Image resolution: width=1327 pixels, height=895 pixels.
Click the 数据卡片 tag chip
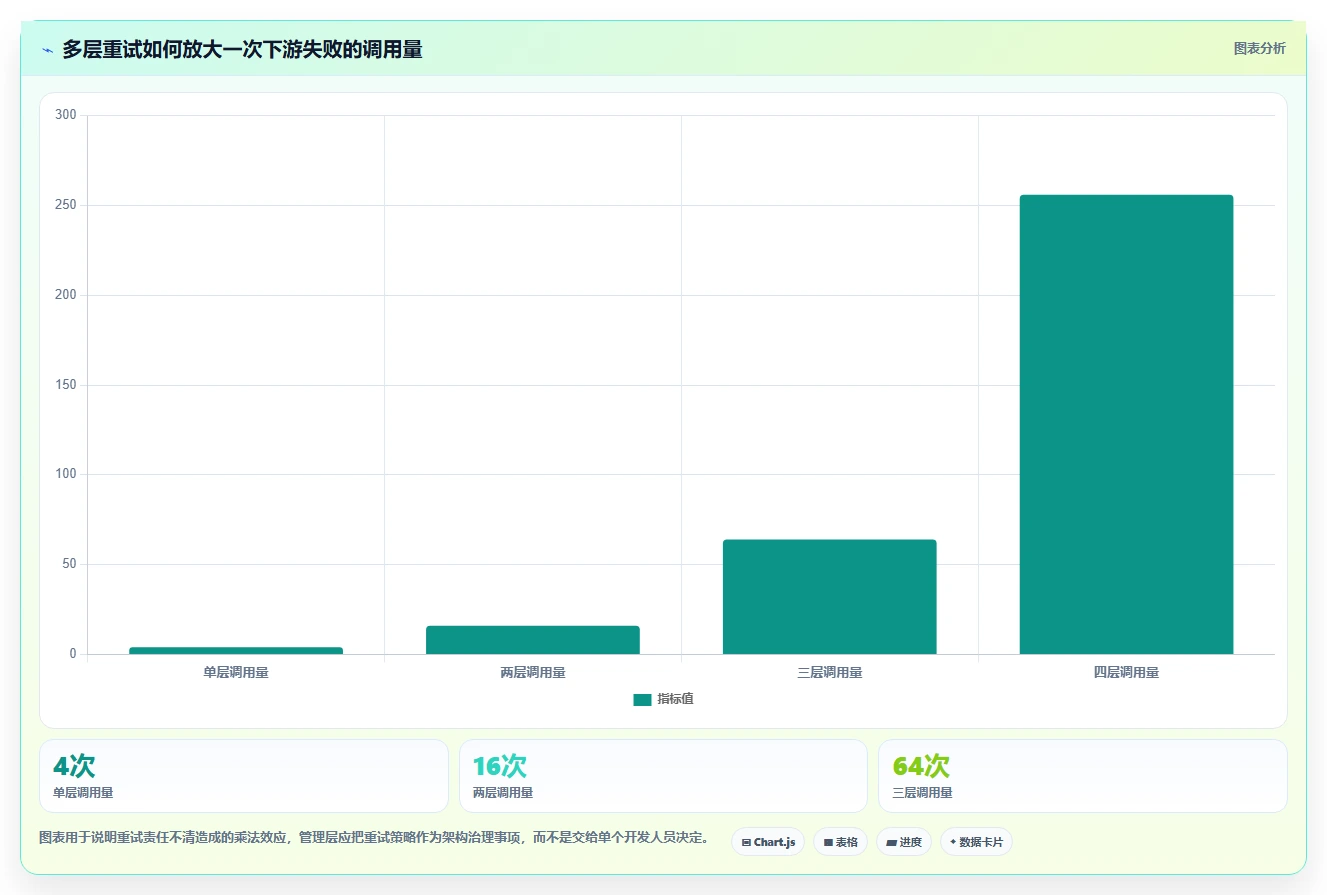pyautogui.click(x=976, y=842)
